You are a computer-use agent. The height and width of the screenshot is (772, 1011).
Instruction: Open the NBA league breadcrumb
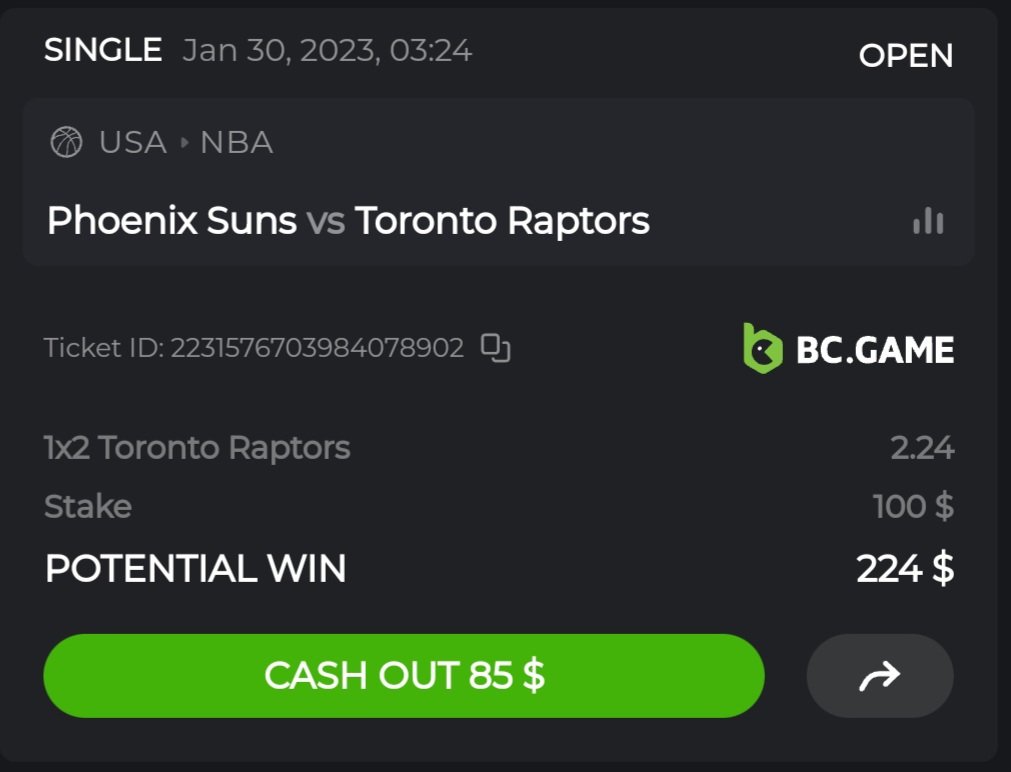coord(236,142)
